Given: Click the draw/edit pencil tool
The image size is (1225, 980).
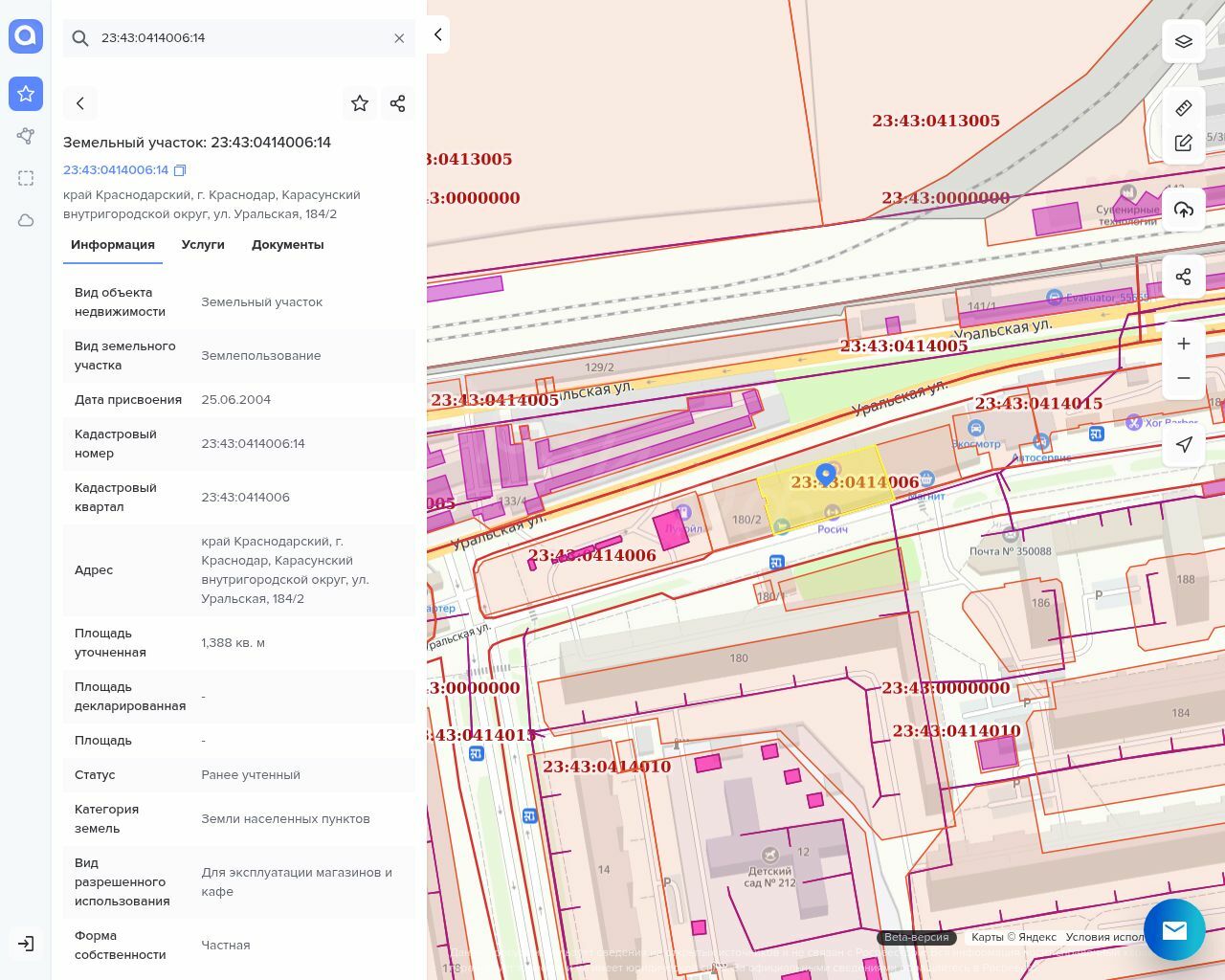Looking at the screenshot, I should [1183, 143].
